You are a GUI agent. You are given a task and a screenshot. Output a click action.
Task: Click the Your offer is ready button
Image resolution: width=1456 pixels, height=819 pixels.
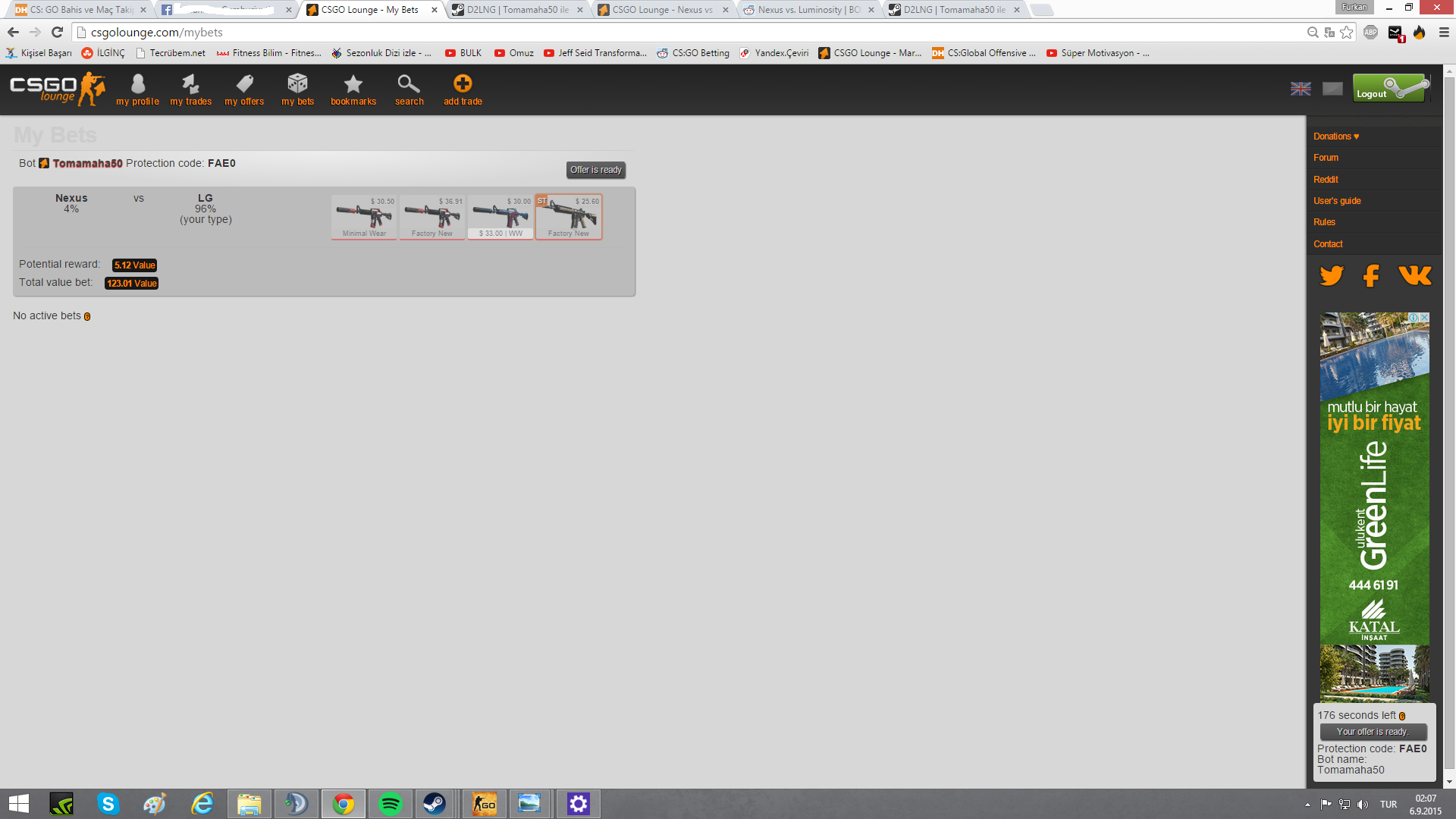[1373, 732]
